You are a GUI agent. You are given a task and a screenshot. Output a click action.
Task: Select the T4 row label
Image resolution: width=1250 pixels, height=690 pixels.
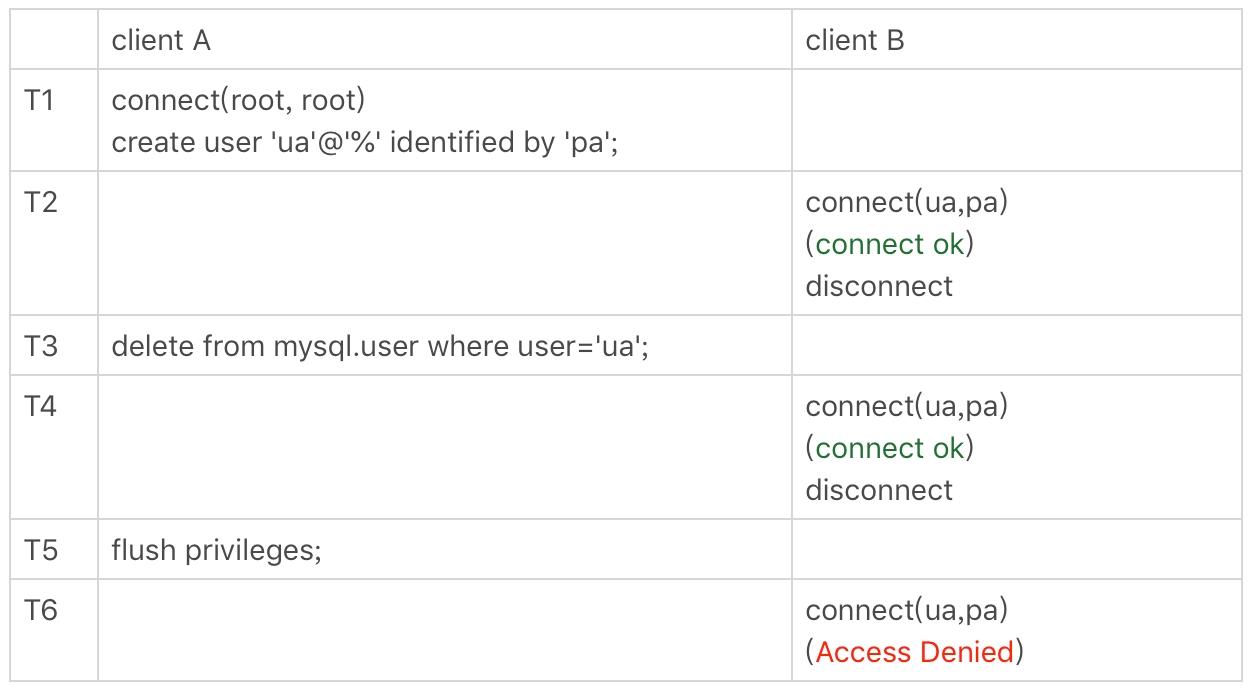point(41,406)
